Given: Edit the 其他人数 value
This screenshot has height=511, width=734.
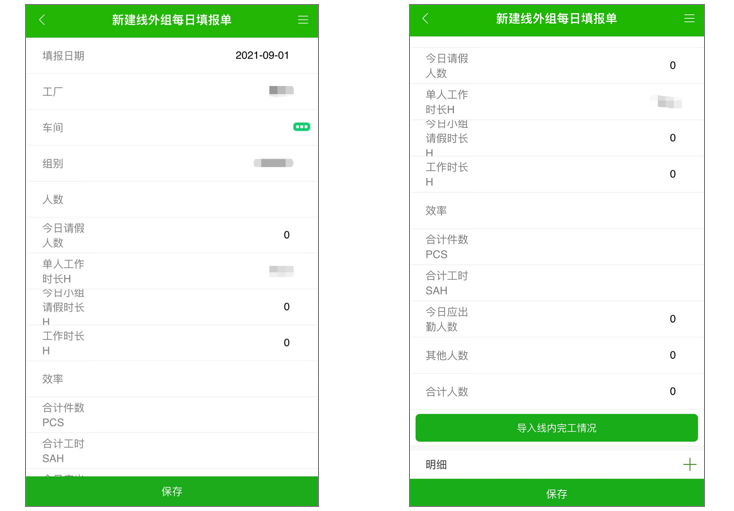Looking at the screenshot, I should [x=673, y=355].
